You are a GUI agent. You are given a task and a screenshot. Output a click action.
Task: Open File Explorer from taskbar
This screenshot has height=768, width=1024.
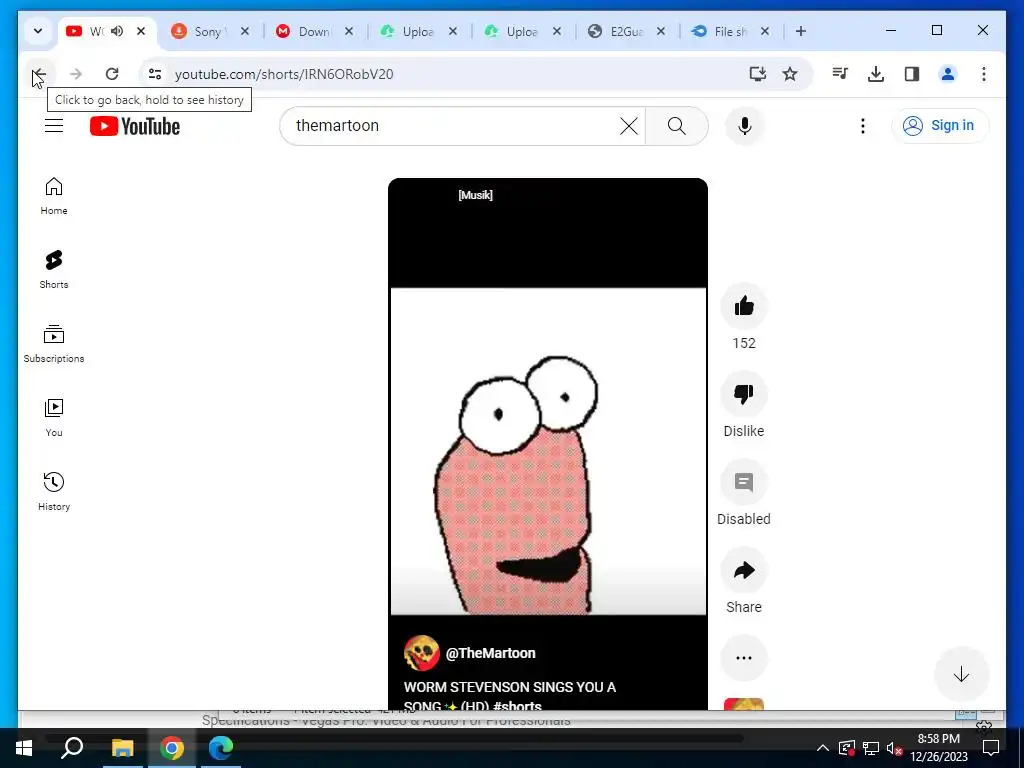[122, 748]
